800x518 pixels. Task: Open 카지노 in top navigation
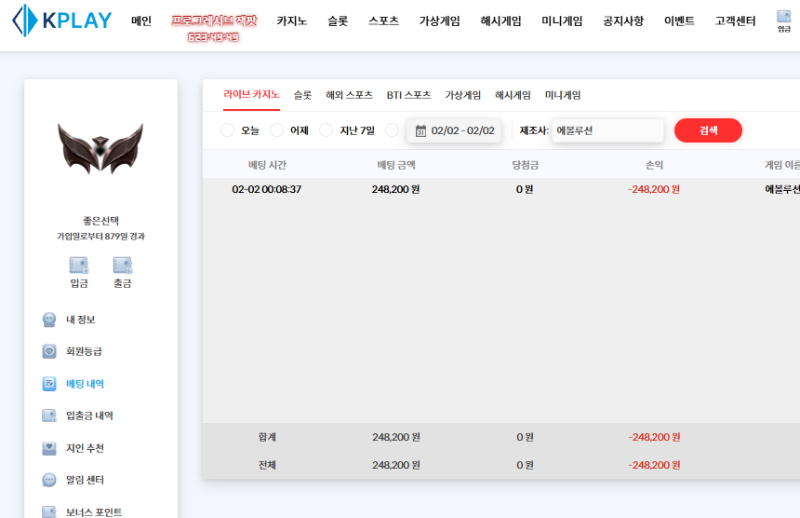(292, 21)
